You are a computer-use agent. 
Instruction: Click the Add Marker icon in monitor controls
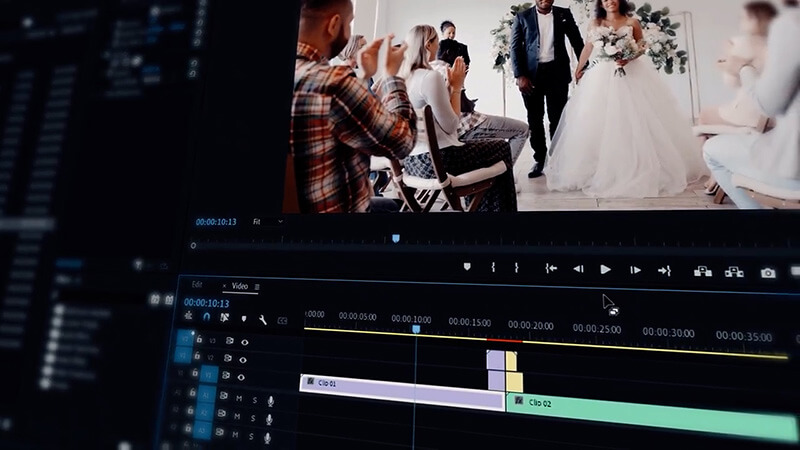click(467, 267)
